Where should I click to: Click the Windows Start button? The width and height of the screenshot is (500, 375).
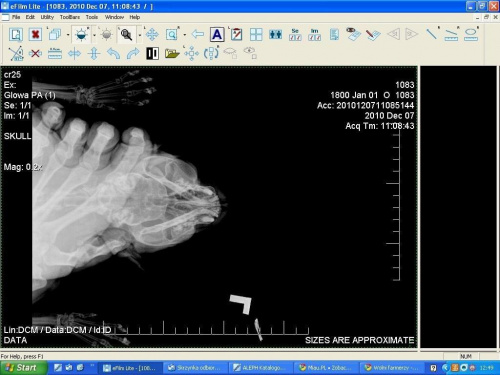[x=22, y=368]
